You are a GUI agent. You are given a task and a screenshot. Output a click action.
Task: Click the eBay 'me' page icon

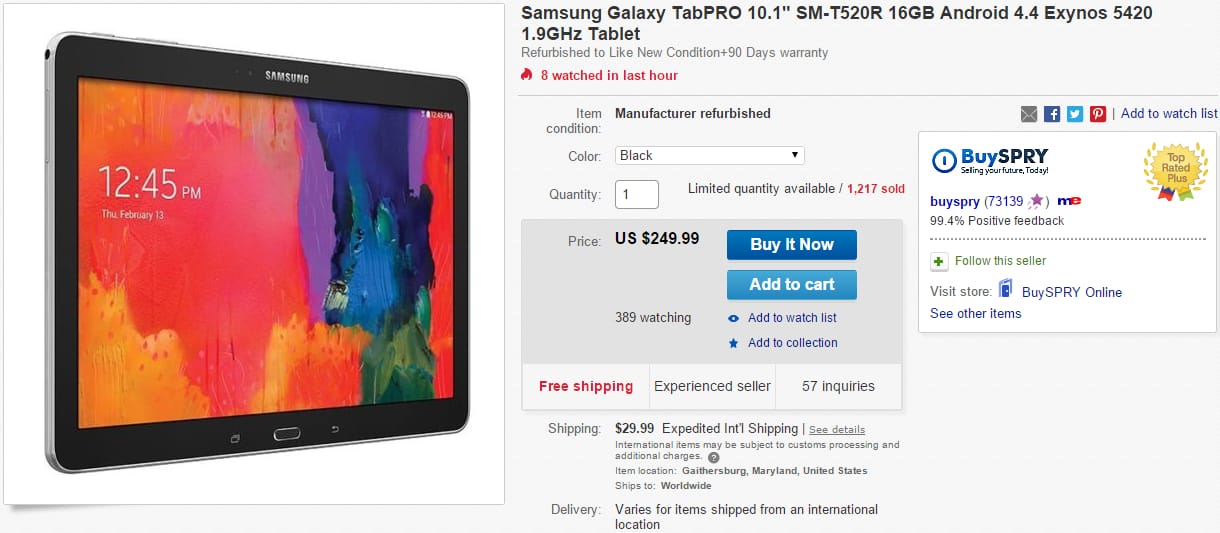coord(1069,201)
